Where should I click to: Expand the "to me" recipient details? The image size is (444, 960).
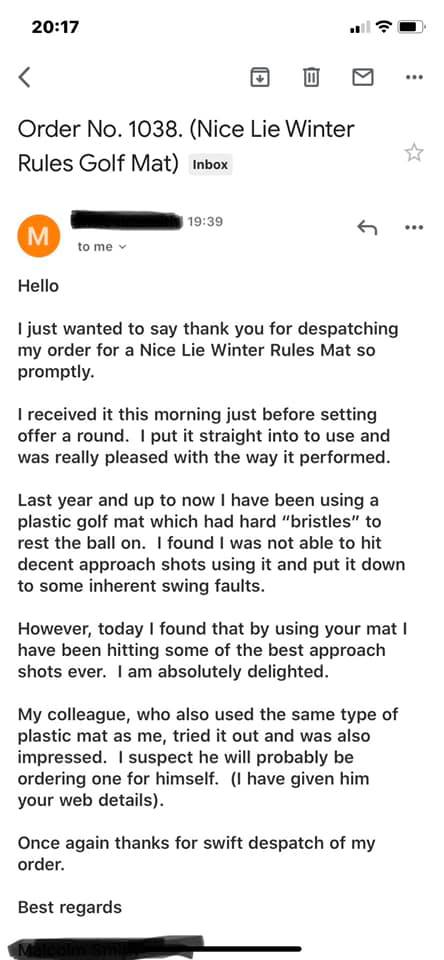pos(102,247)
